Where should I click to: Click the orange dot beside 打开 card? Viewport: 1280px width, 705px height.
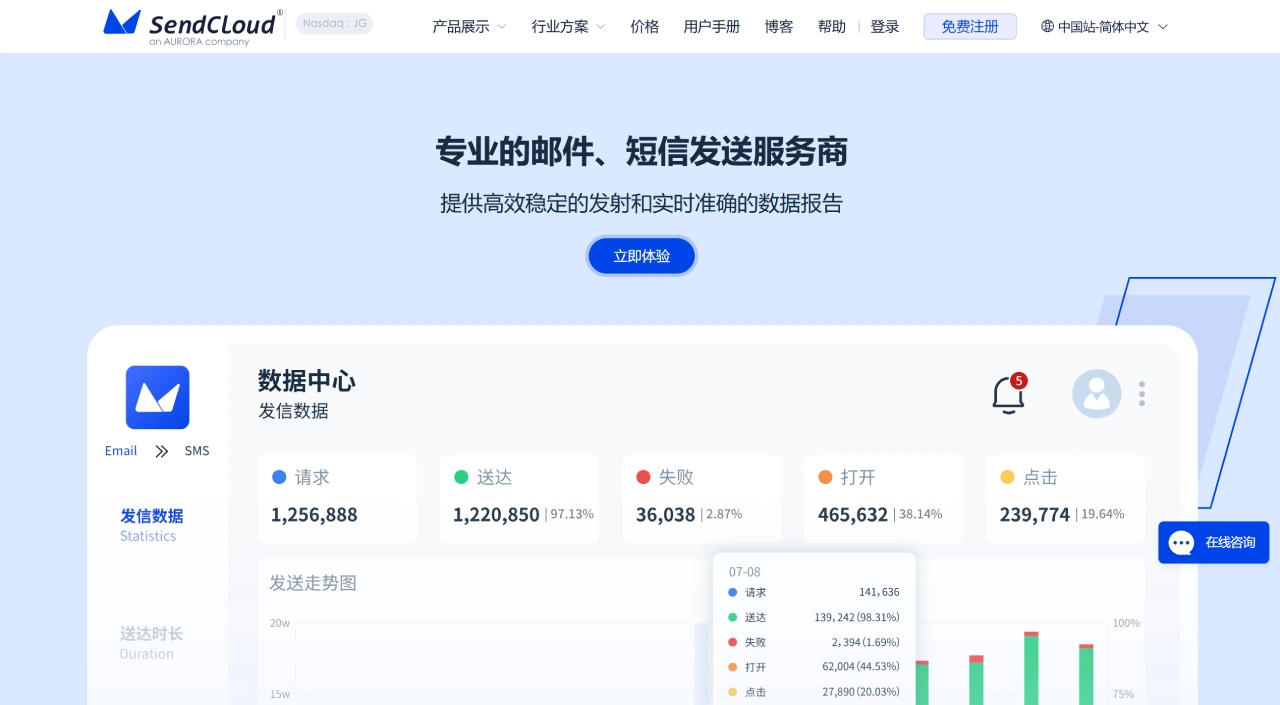[x=825, y=477]
